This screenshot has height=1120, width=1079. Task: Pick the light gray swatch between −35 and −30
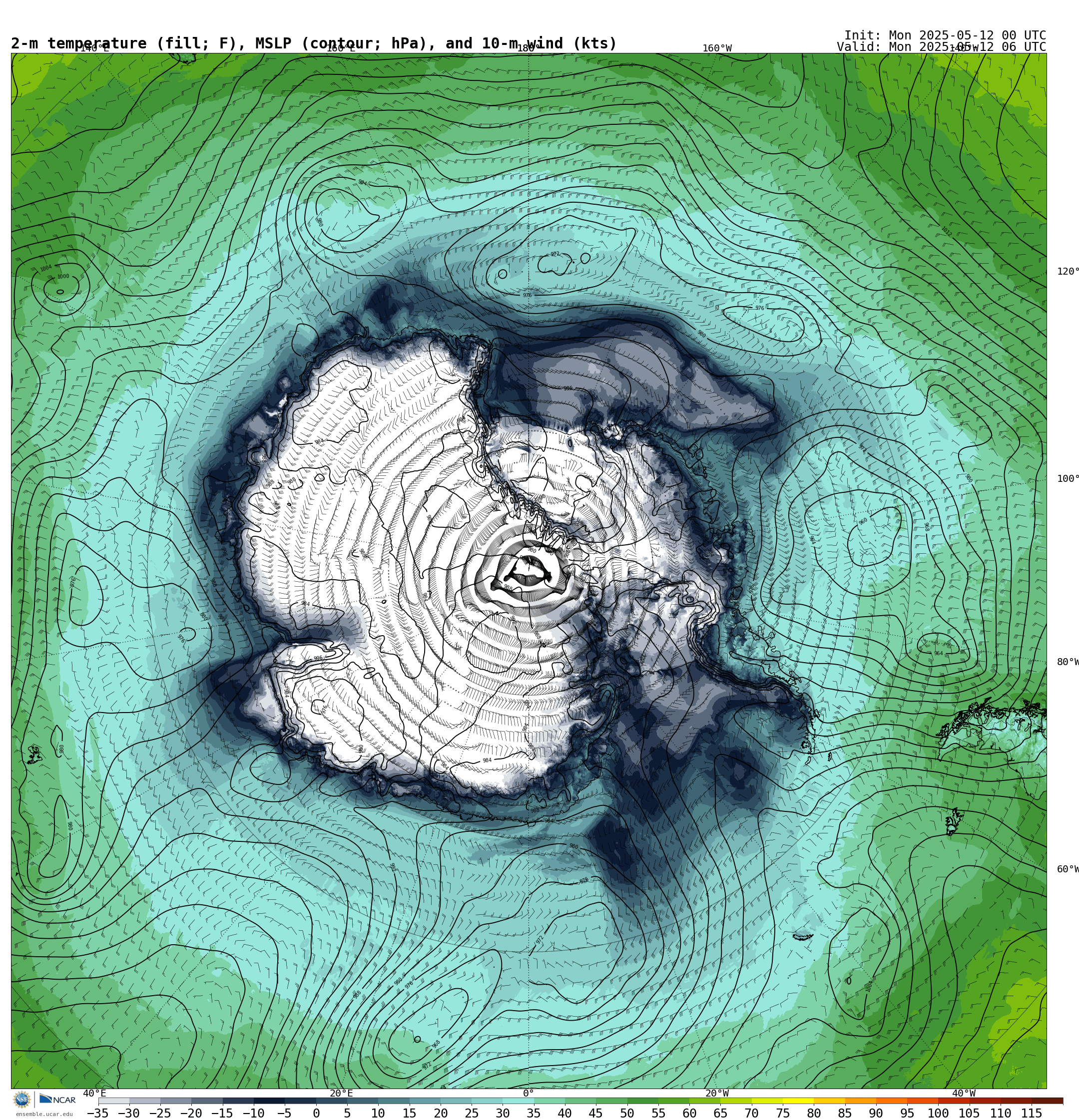click(114, 1101)
